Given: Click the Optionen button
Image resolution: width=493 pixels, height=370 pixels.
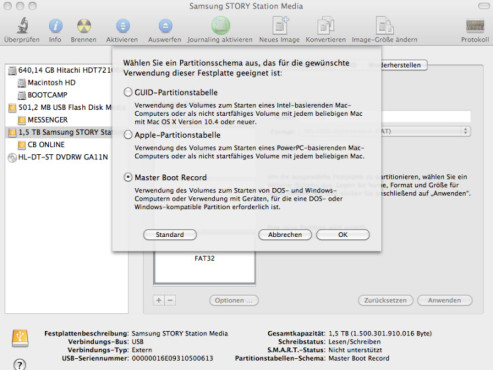Looking at the screenshot, I should [x=234, y=300].
